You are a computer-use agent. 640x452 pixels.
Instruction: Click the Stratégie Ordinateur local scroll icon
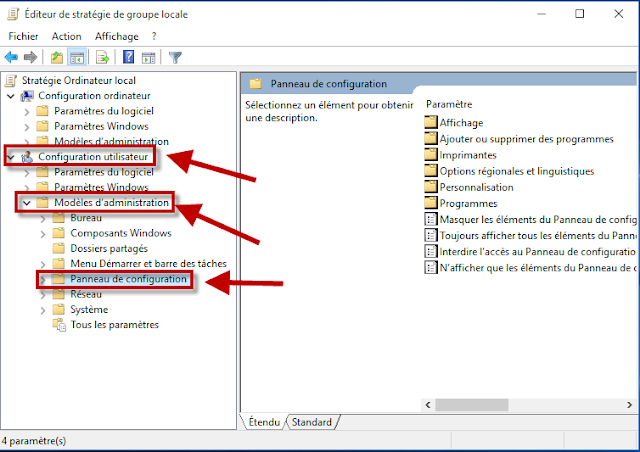pos(11,80)
